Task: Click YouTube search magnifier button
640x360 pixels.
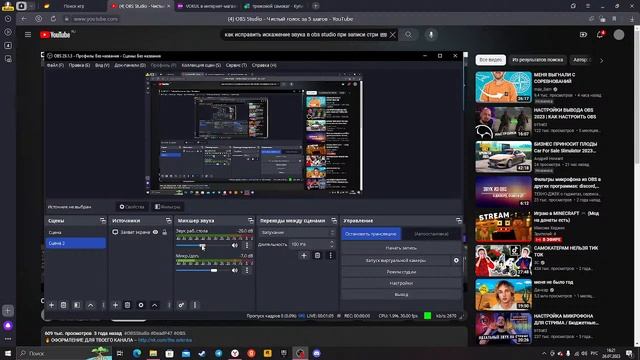Action: (408, 35)
